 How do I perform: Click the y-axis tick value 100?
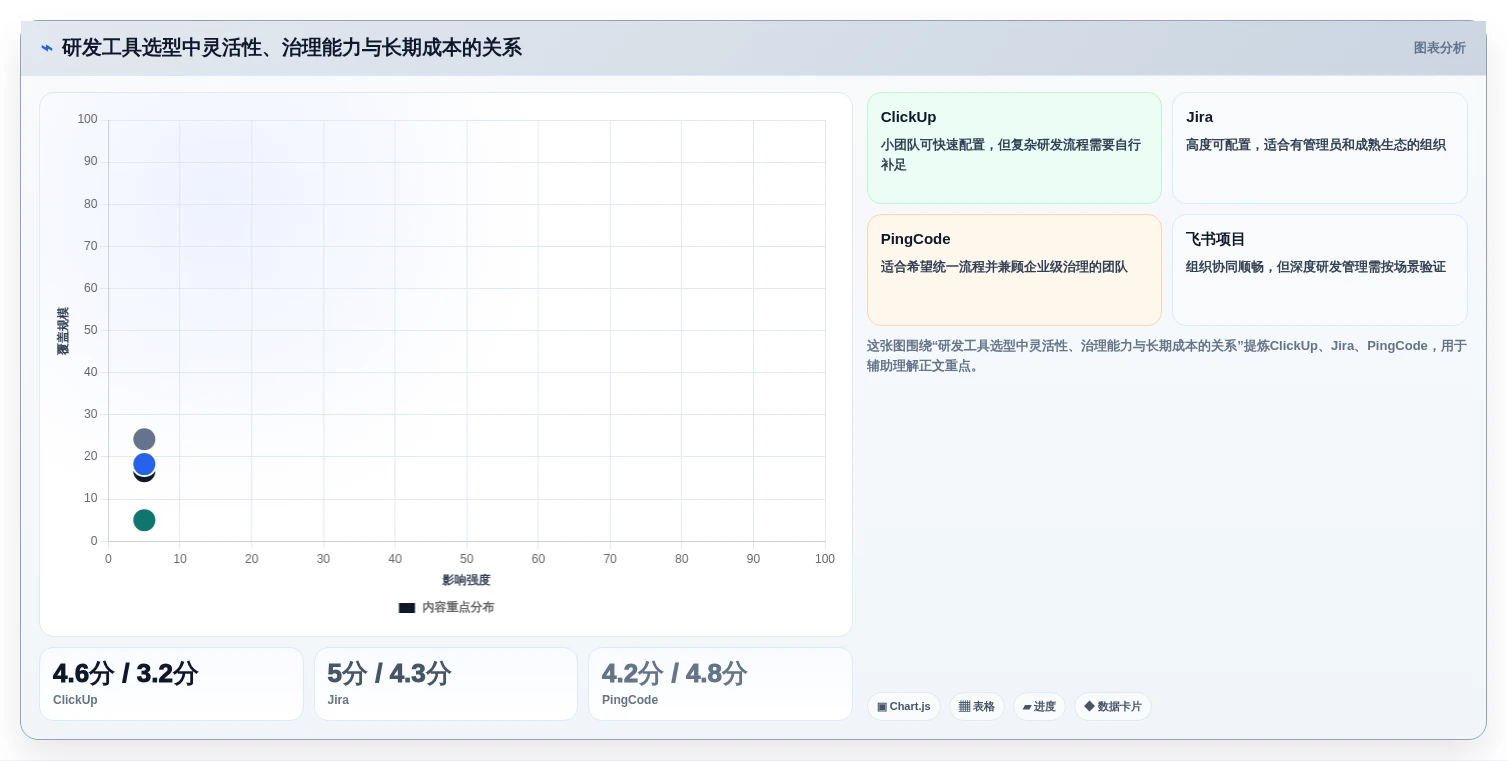(x=88, y=119)
